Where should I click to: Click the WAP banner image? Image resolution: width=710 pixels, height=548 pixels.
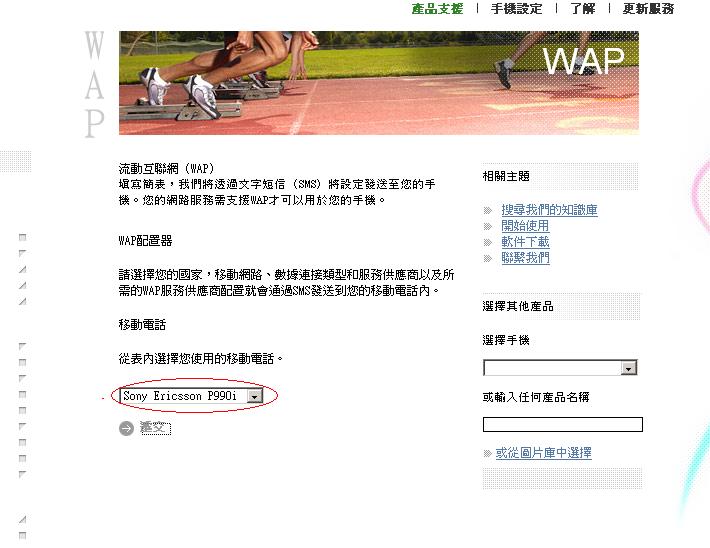pyautogui.click(x=379, y=83)
